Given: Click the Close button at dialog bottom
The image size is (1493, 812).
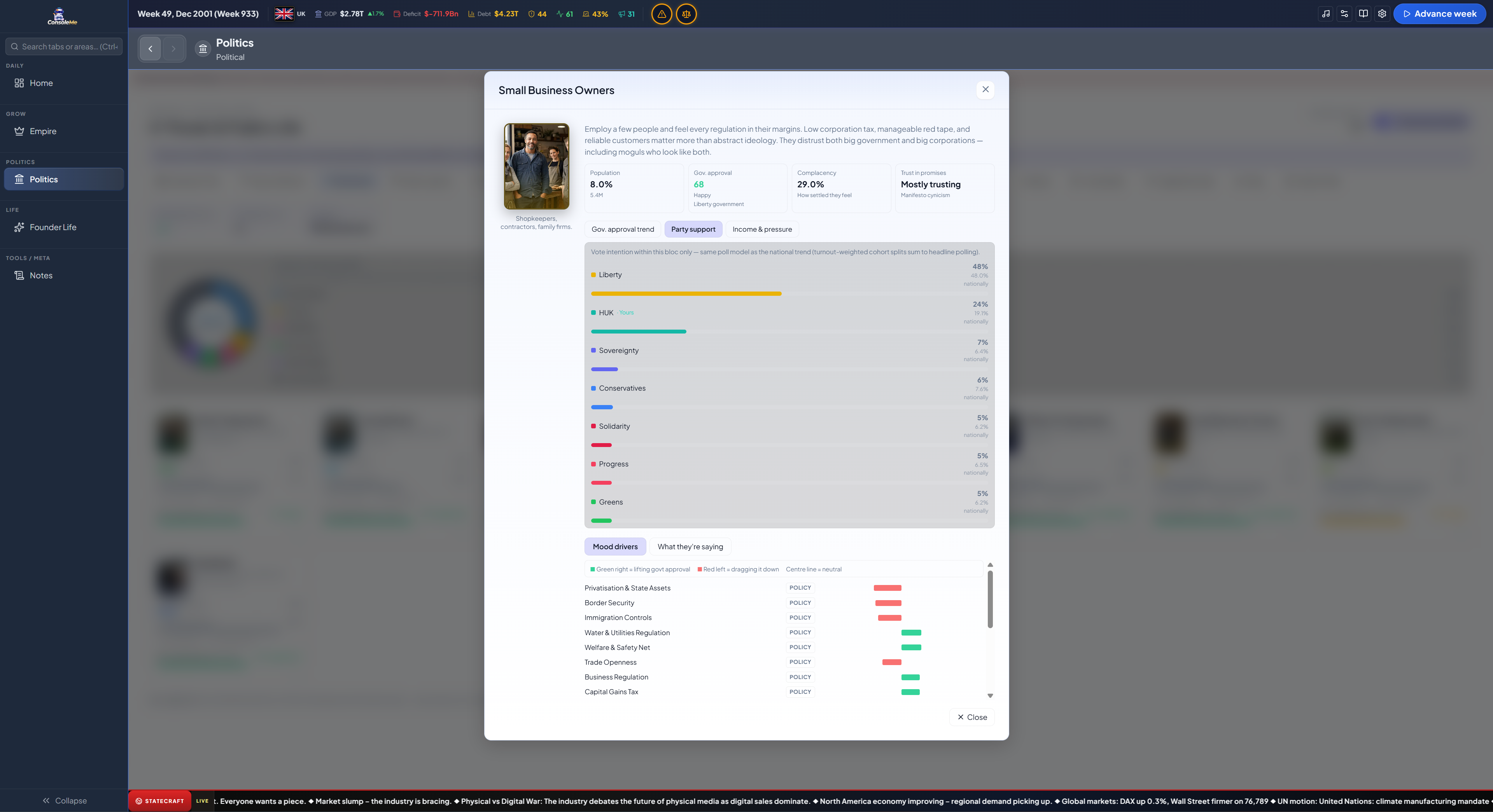Looking at the screenshot, I should pyautogui.click(x=972, y=716).
